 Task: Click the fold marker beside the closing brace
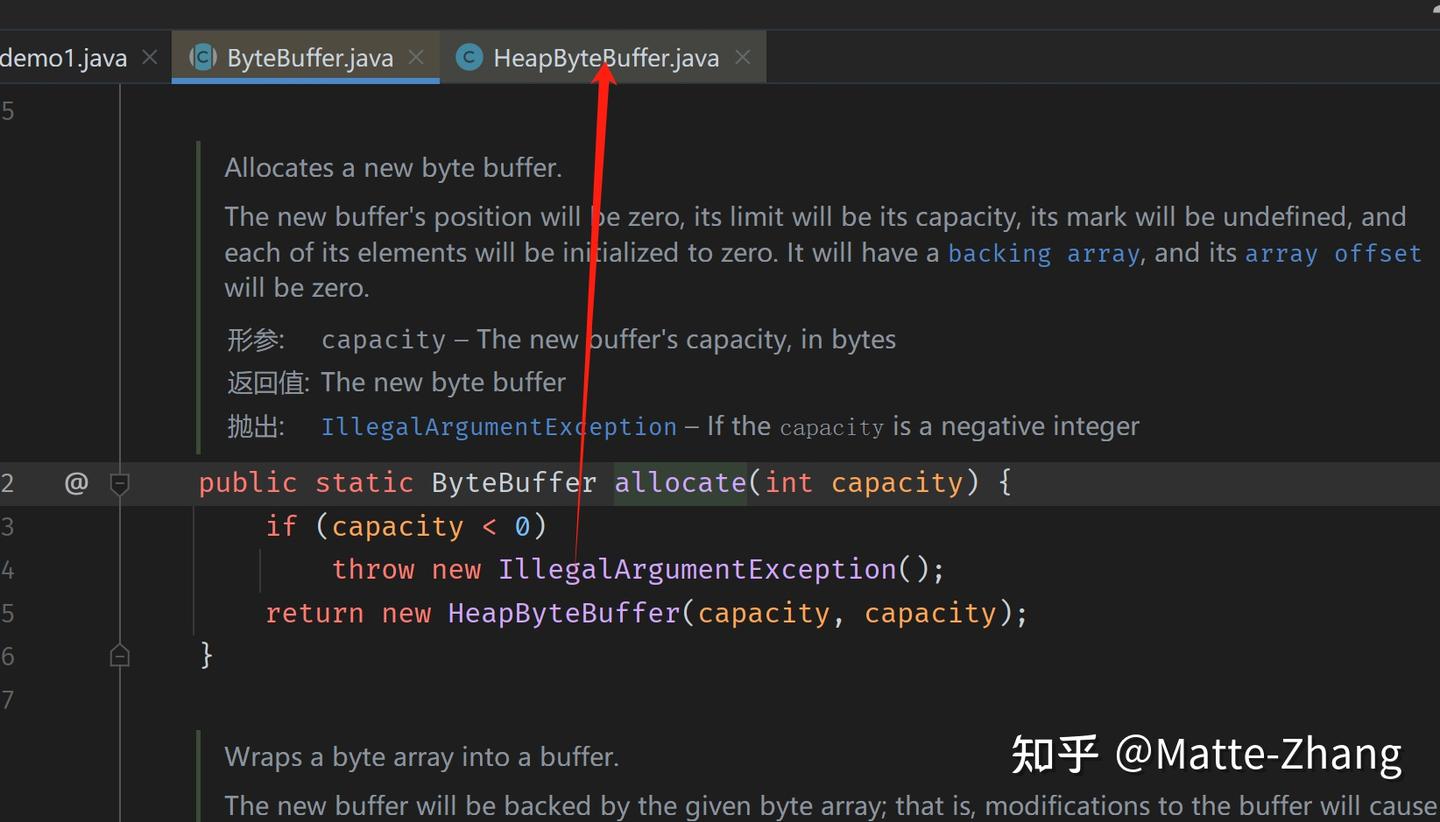click(119, 655)
